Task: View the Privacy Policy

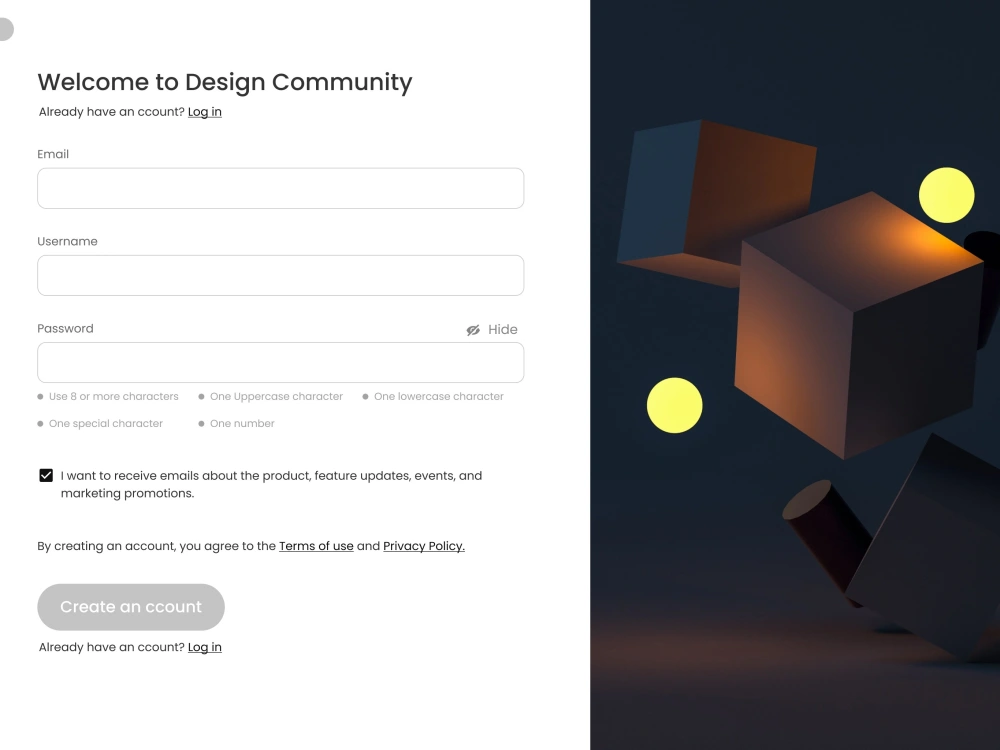Action: [x=423, y=546]
